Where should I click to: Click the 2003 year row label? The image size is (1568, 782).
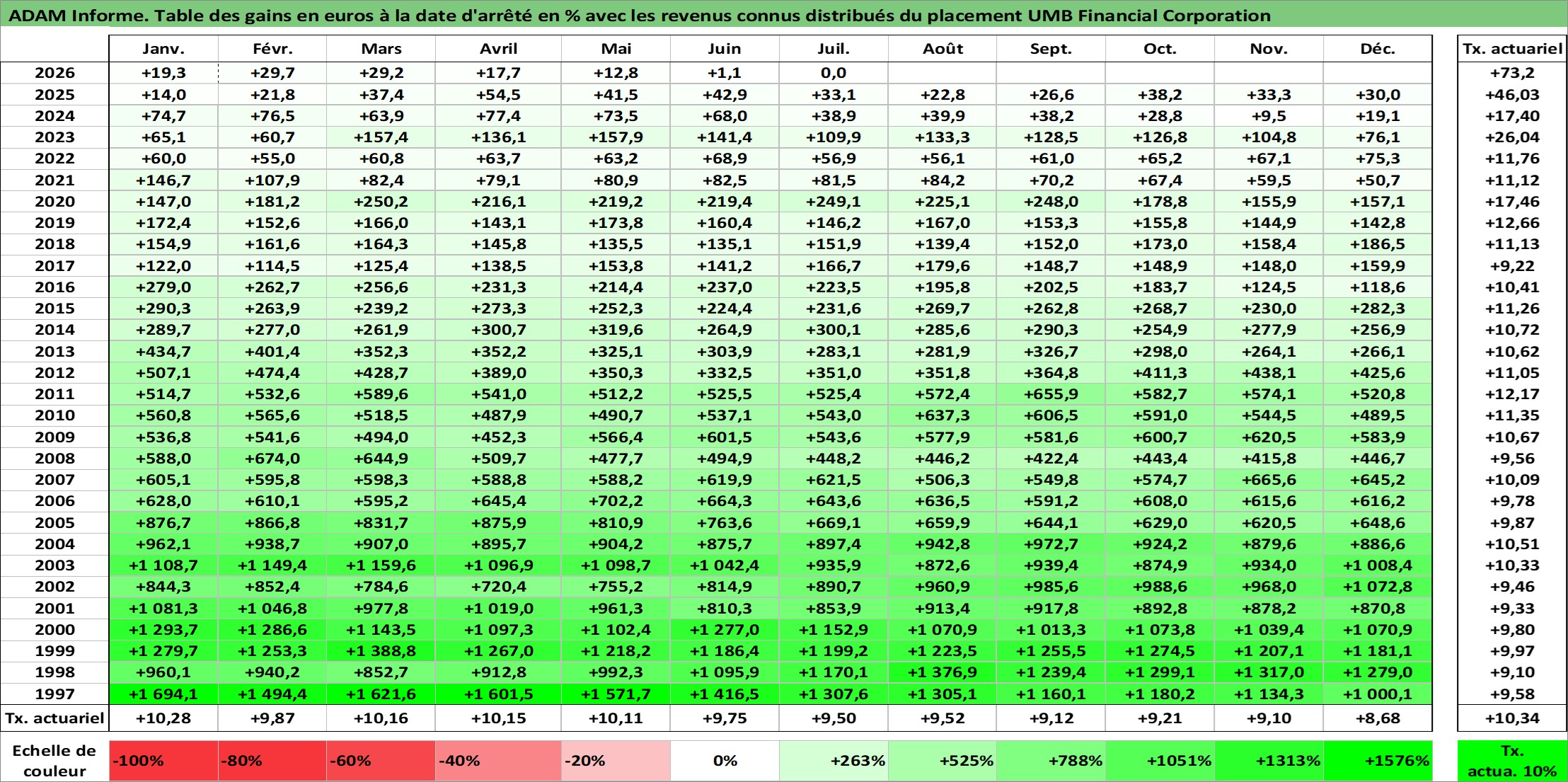54,565
